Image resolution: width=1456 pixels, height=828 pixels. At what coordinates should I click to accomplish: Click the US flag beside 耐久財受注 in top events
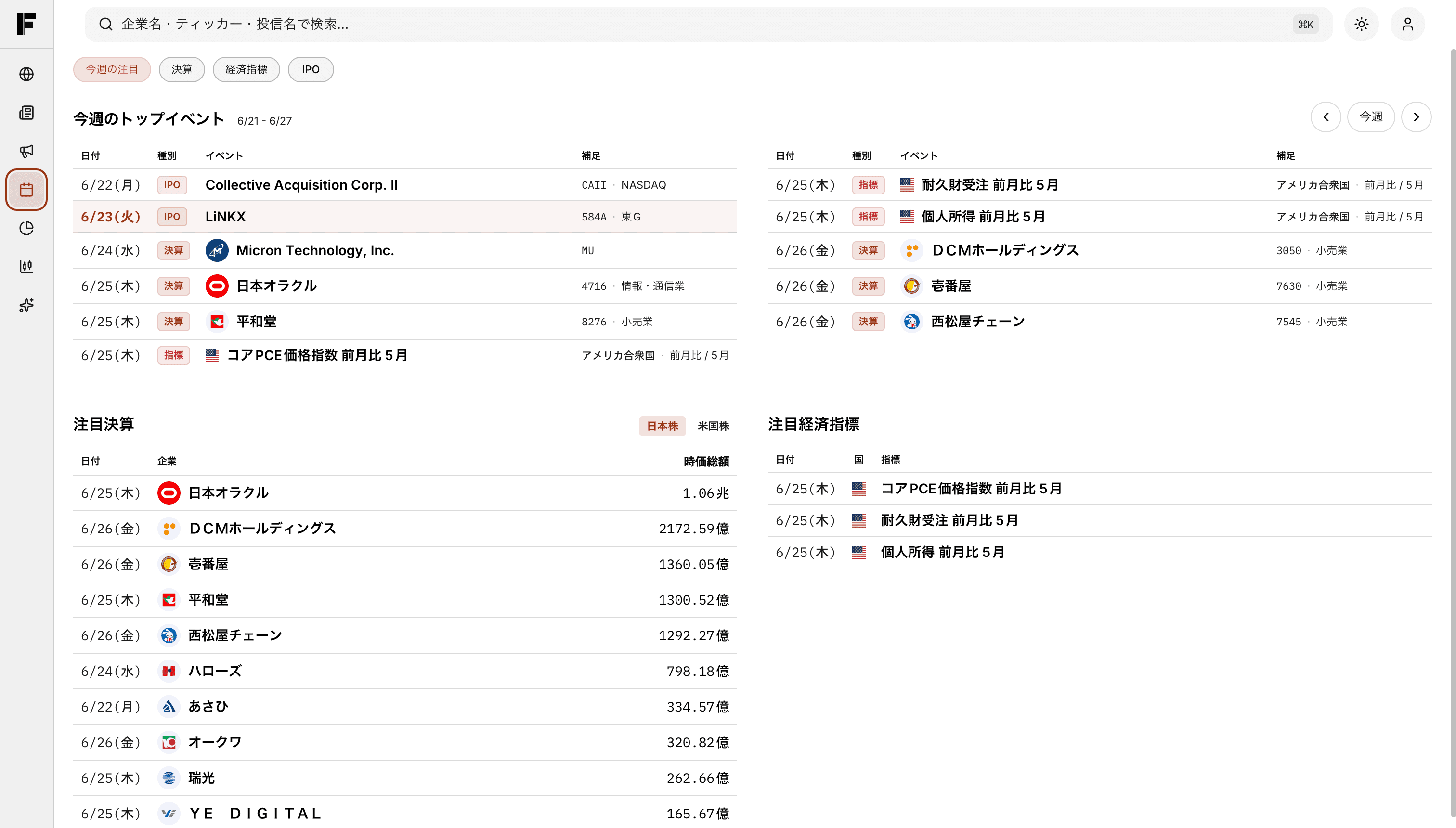coord(907,185)
